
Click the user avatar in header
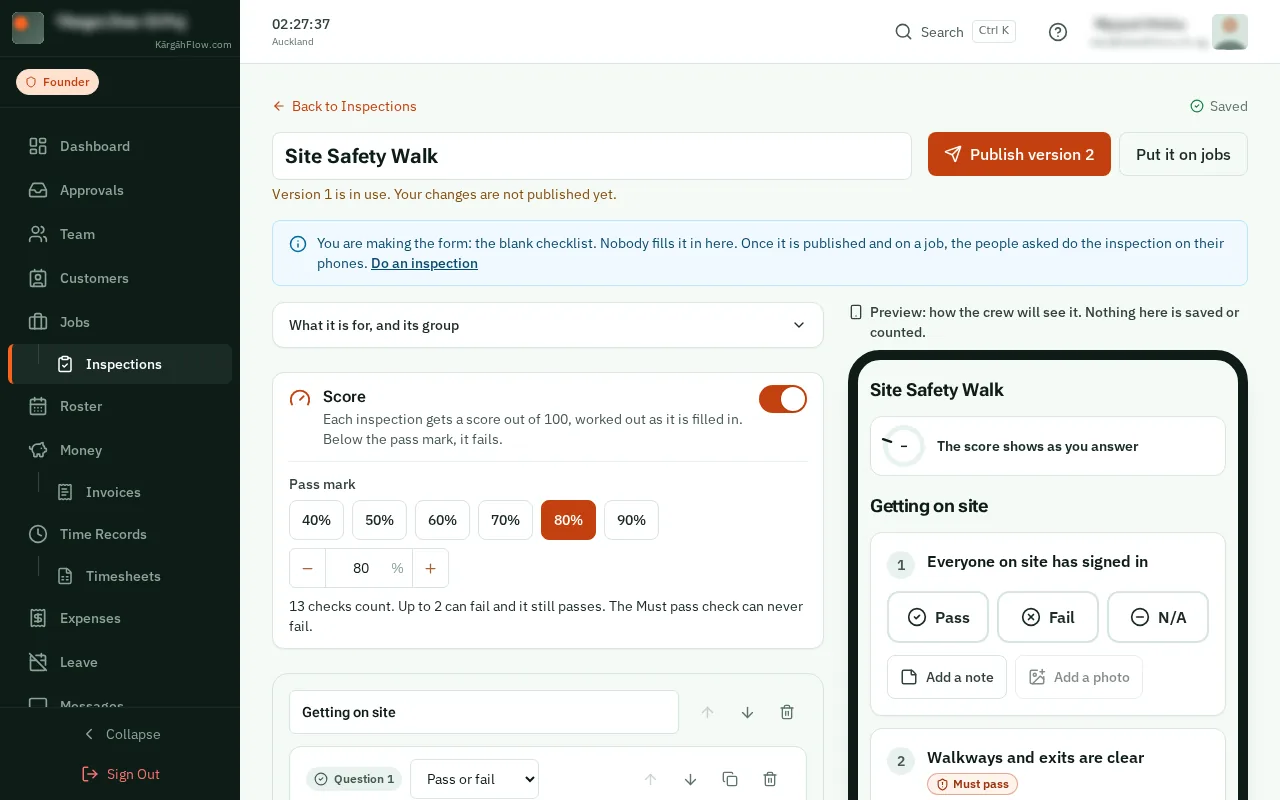[1229, 32]
